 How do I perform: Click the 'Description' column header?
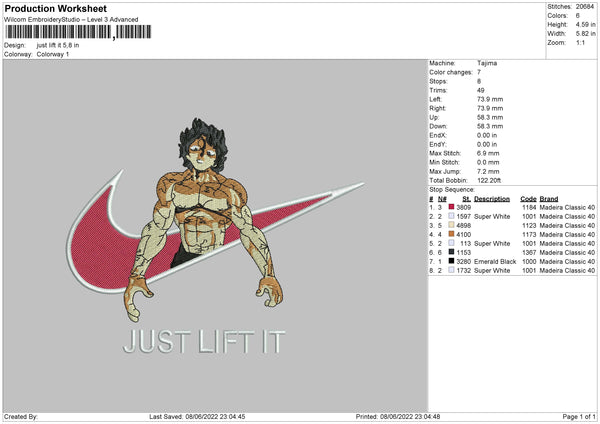[492, 199]
